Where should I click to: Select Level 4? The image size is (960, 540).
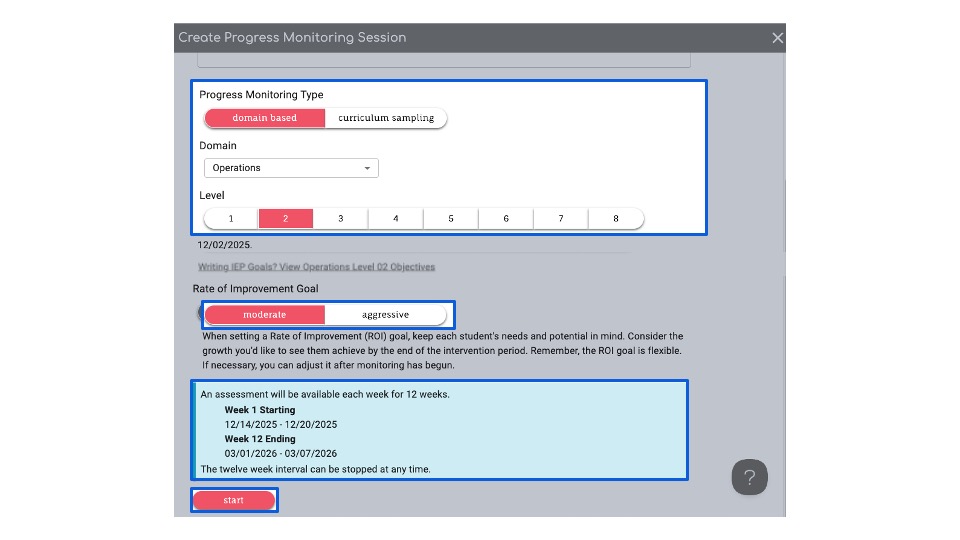point(396,219)
